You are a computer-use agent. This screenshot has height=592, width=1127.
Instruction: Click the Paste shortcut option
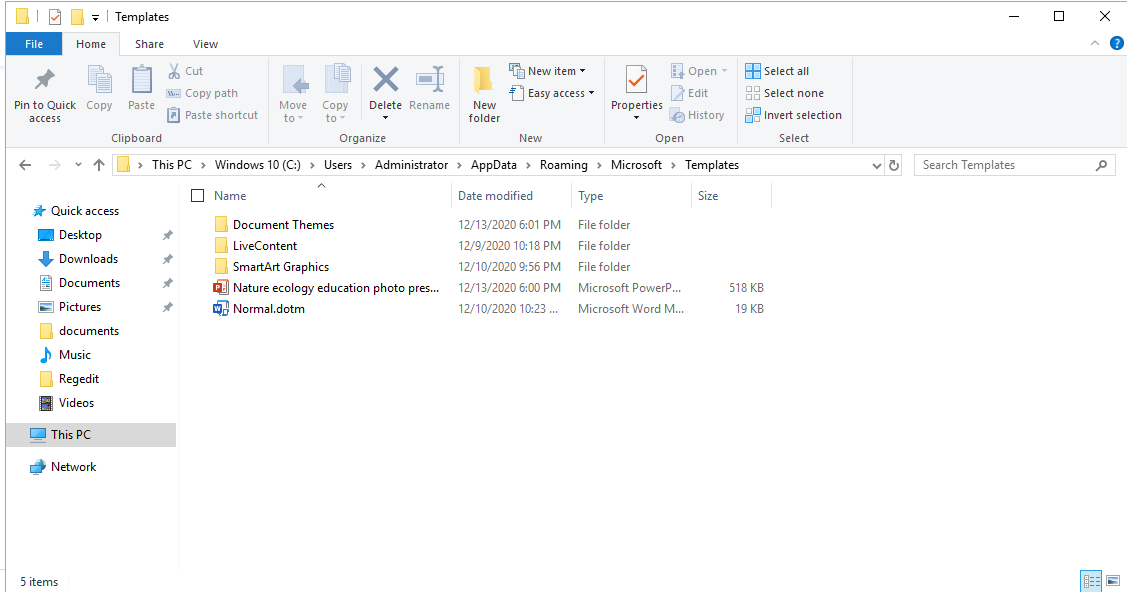pos(212,115)
